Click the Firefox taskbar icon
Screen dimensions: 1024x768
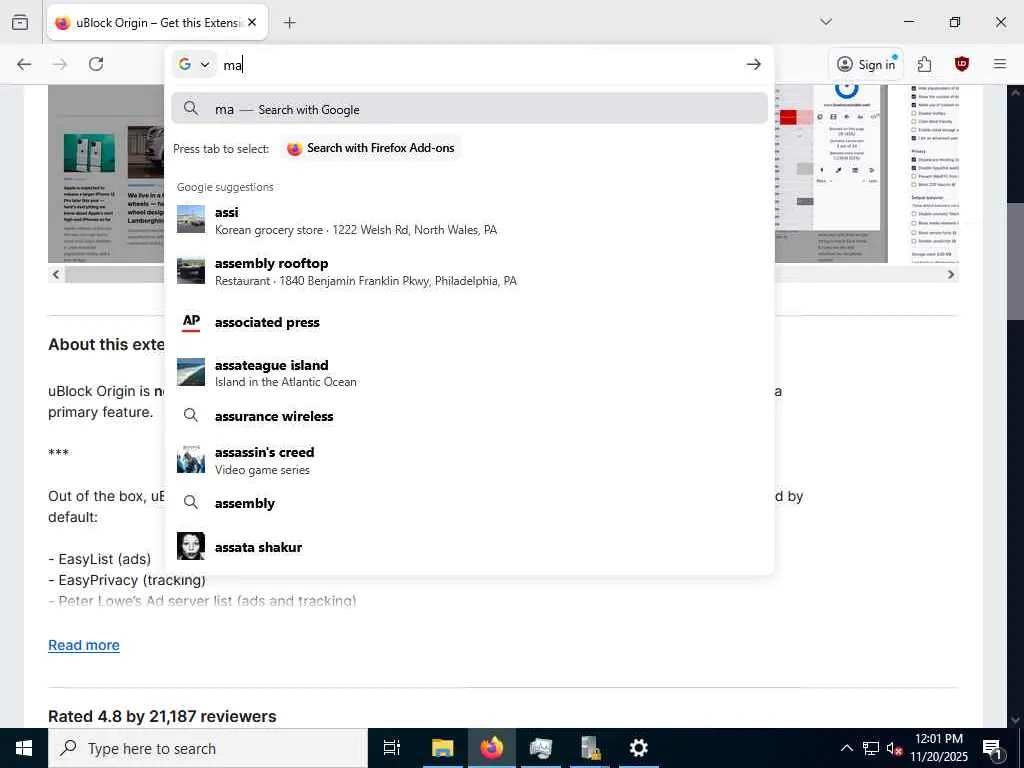[492, 748]
